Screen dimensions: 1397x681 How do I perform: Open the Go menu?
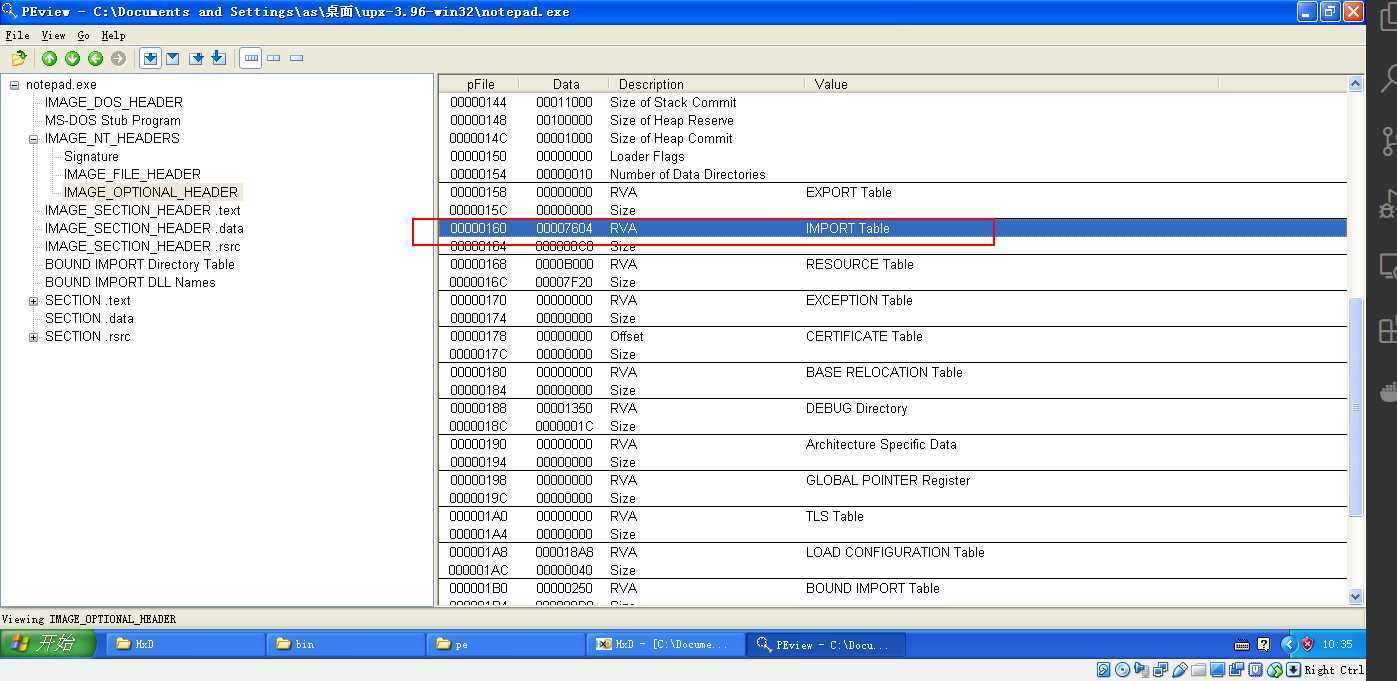83,35
